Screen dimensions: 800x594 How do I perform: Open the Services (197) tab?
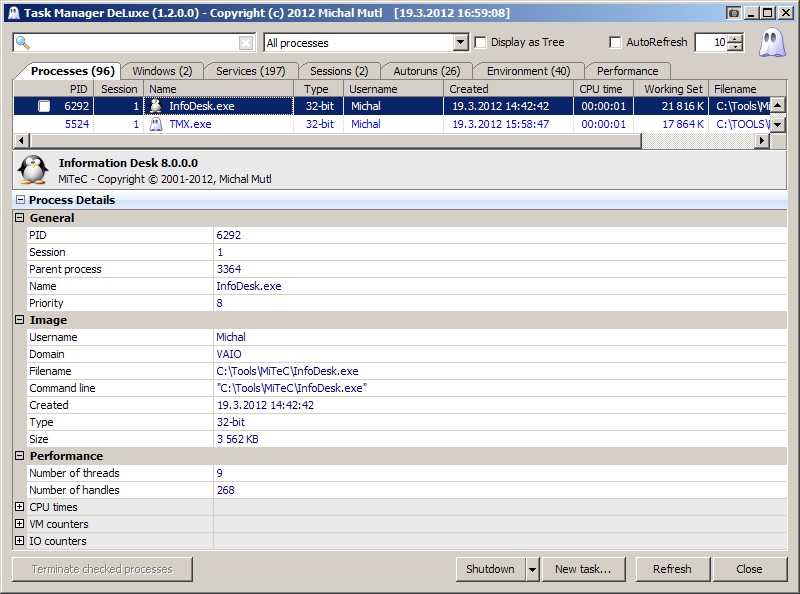pyautogui.click(x=251, y=71)
